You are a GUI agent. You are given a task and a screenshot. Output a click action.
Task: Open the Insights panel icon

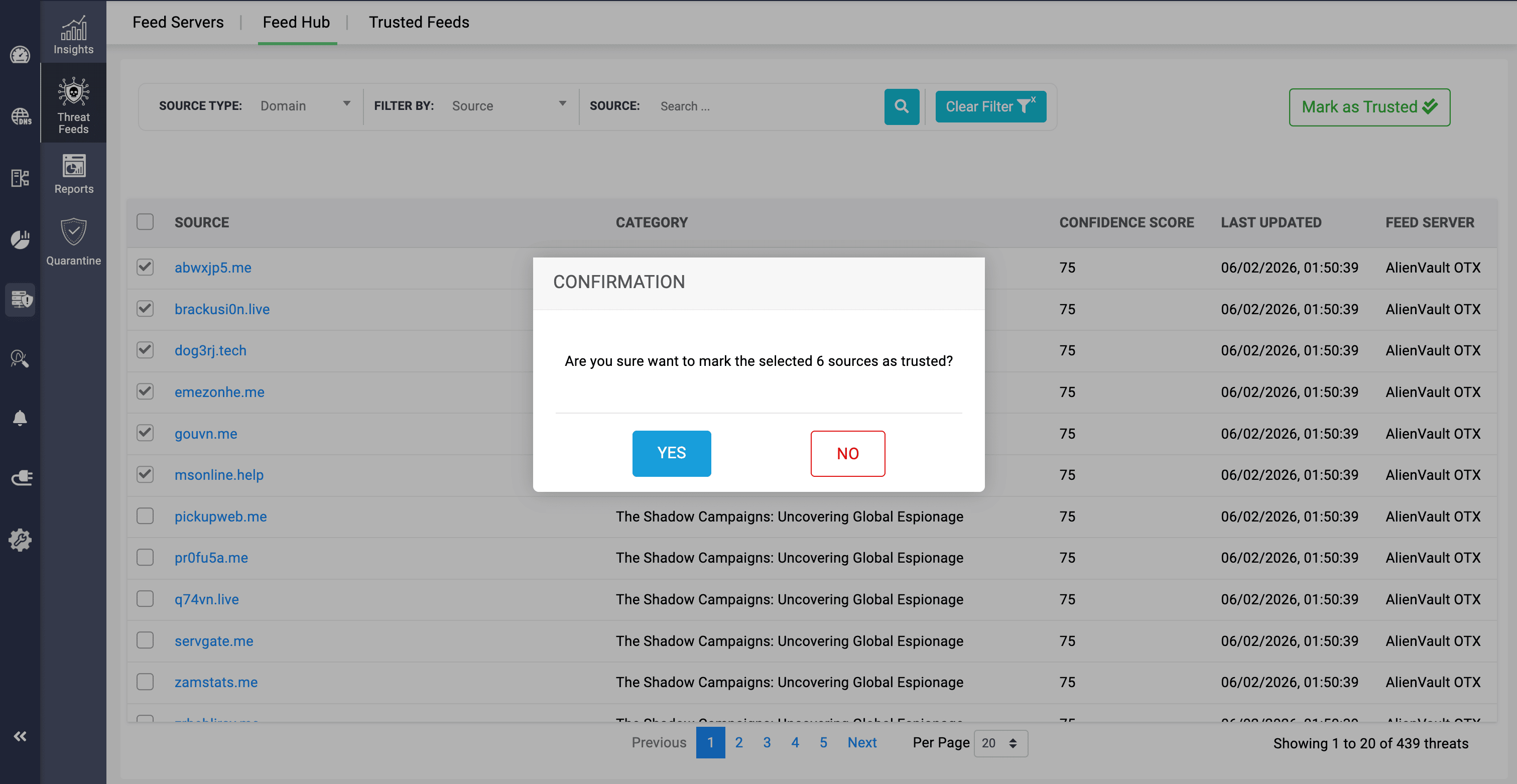click(x=73, y=34)
